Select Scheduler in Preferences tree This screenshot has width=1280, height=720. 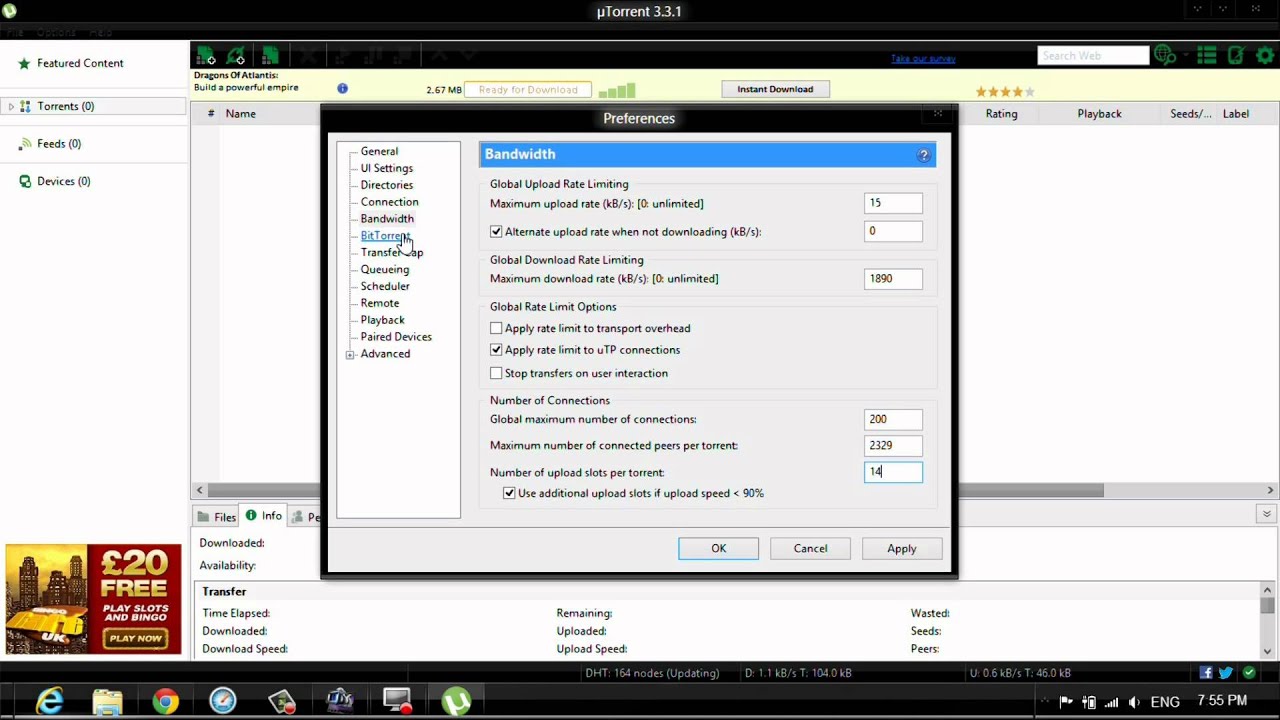[385, 286]
